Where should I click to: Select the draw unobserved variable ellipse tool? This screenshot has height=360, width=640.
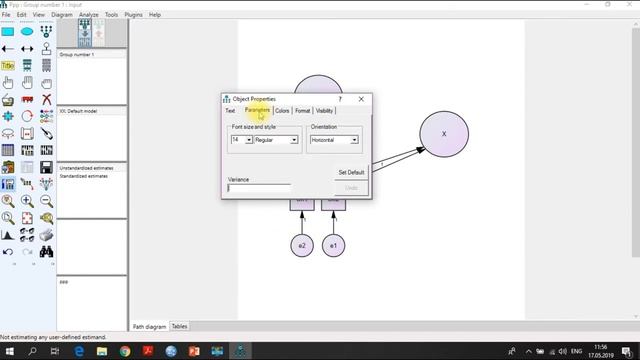pos(27,31)
